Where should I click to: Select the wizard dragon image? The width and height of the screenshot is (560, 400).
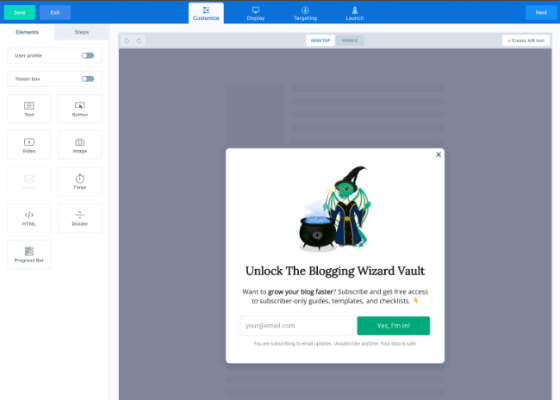tap(335, 209)
